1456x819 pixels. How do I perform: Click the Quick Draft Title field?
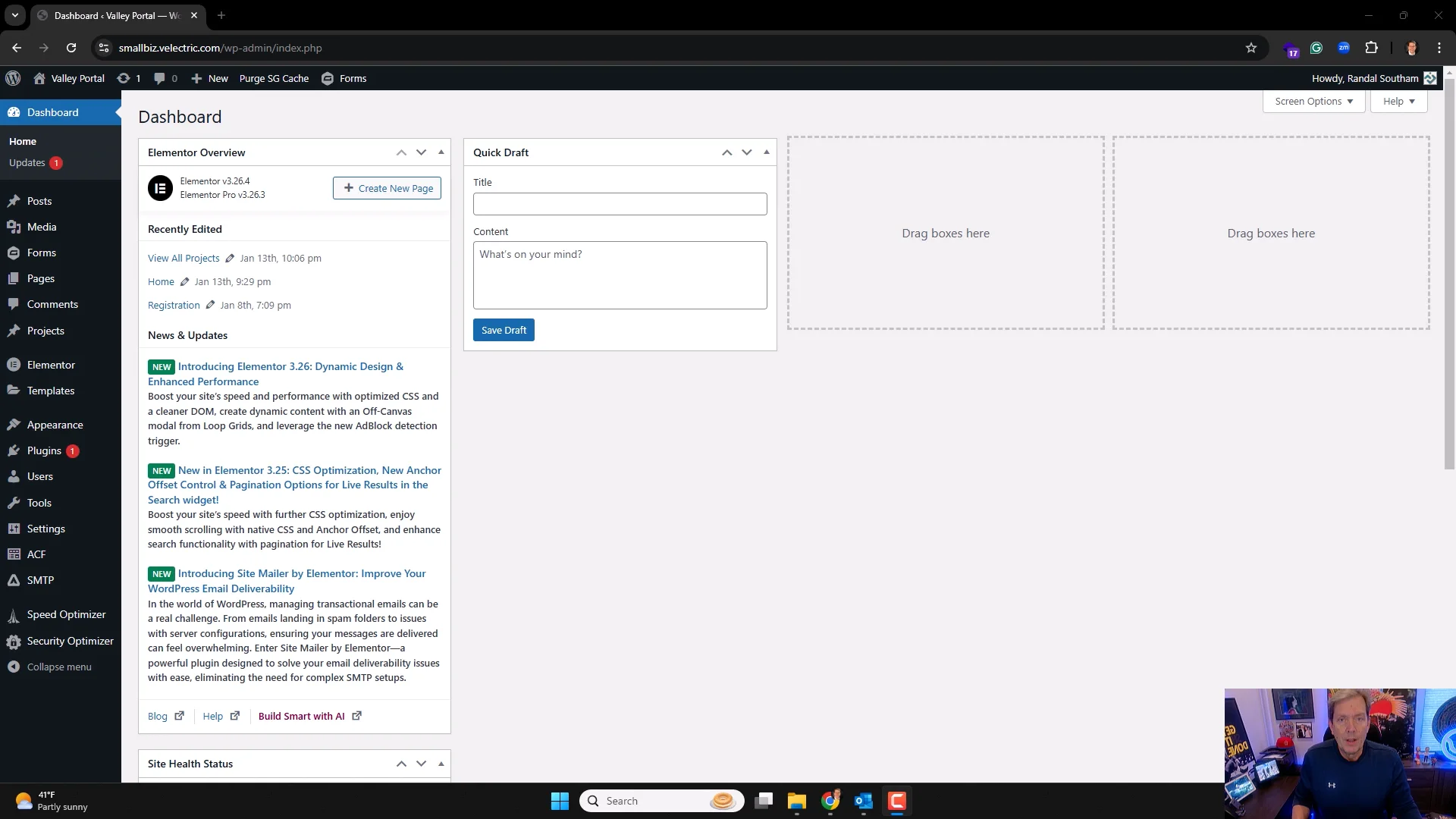pyautogui.click(x=620, y=204)
